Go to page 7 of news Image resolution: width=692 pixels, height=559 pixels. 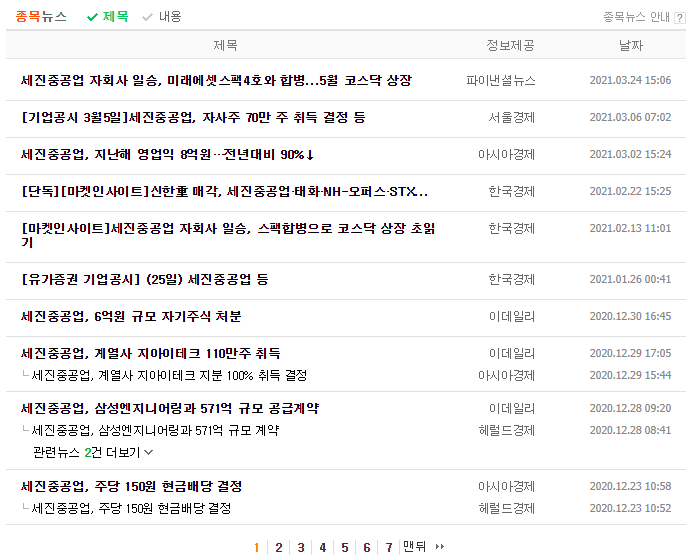click(389, 548)
